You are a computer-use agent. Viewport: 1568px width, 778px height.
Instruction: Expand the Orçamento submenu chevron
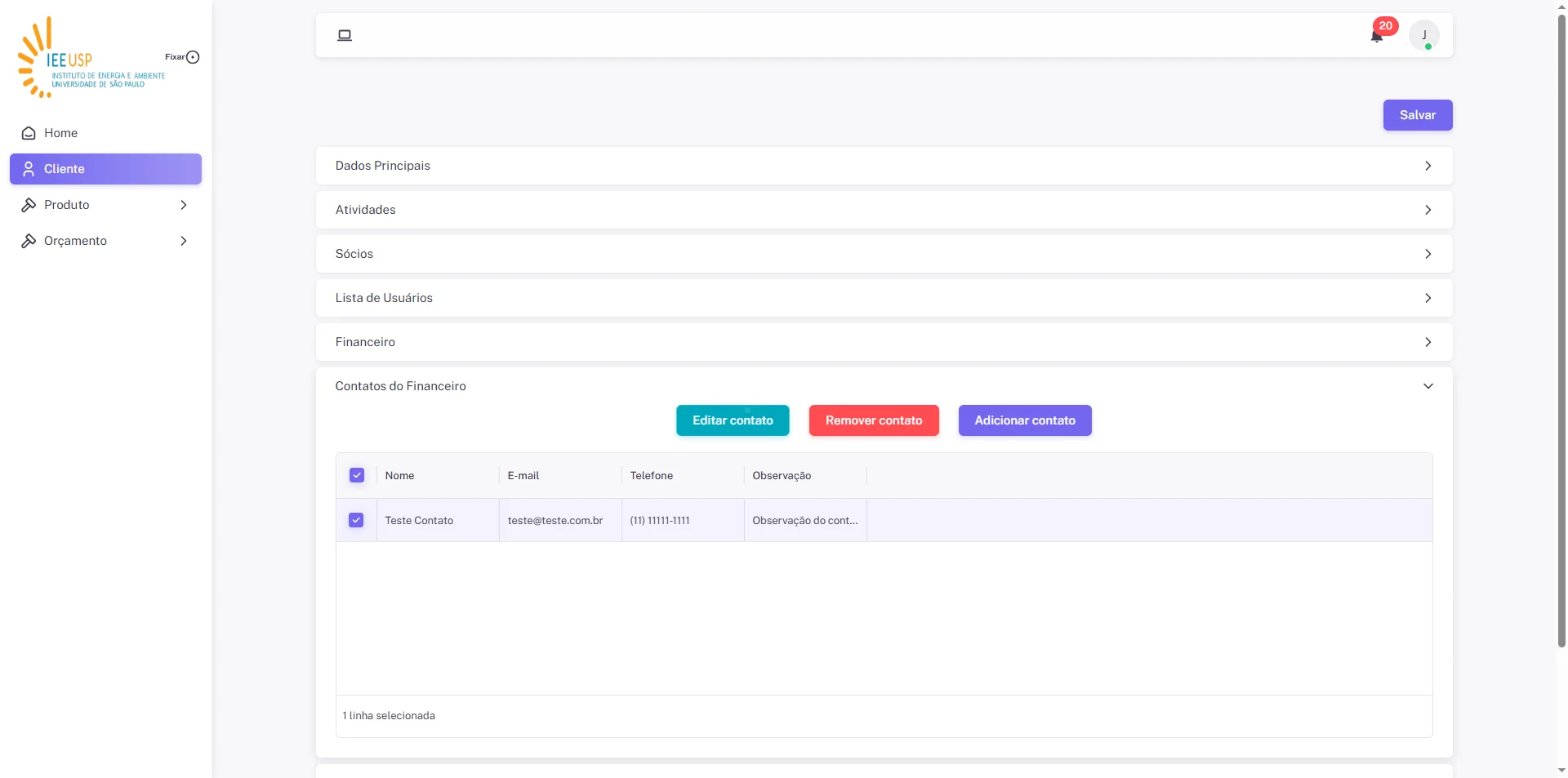pos(184,241)
